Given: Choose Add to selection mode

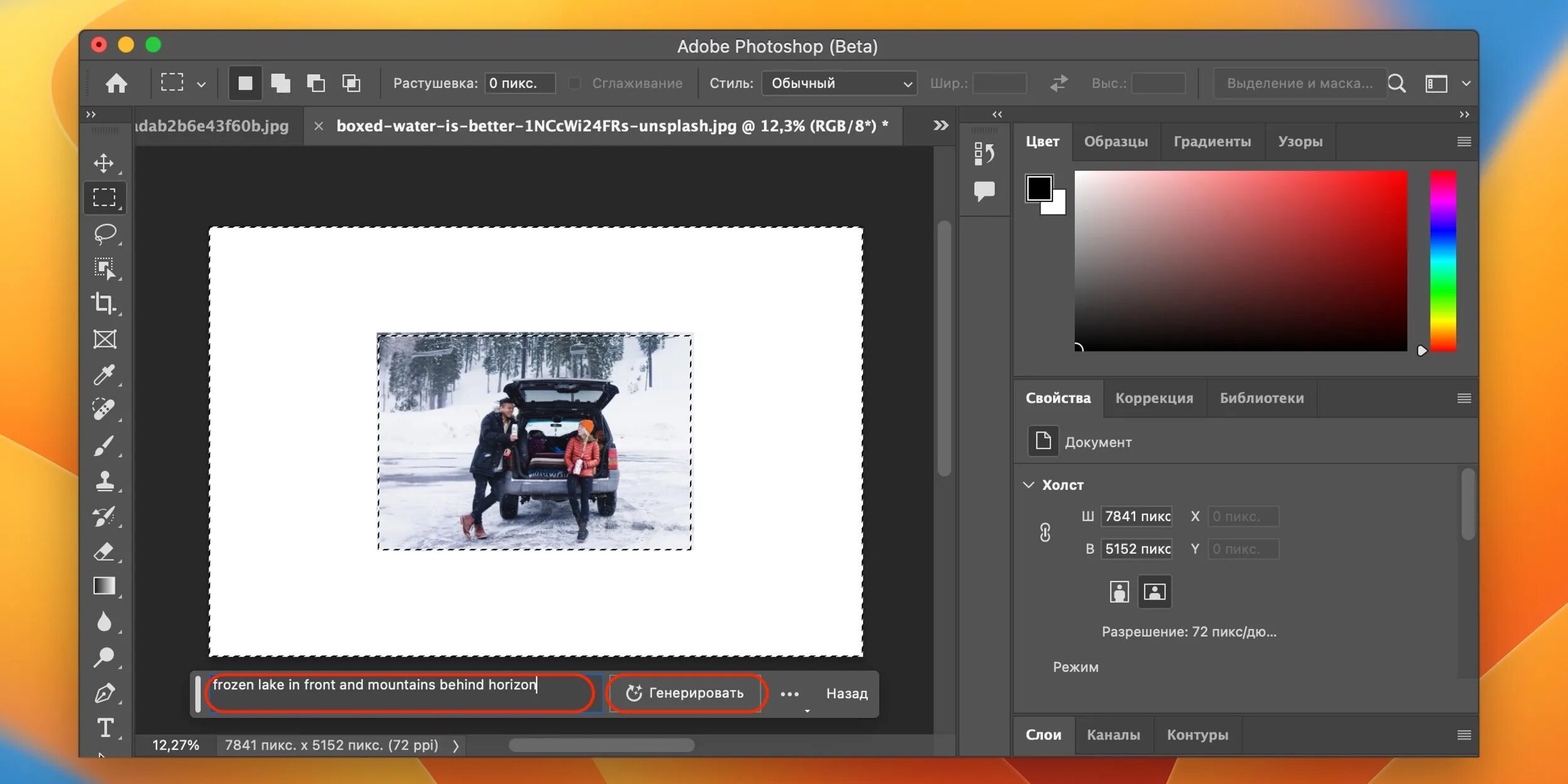Looking at the screenshot, I should (280, 83).
